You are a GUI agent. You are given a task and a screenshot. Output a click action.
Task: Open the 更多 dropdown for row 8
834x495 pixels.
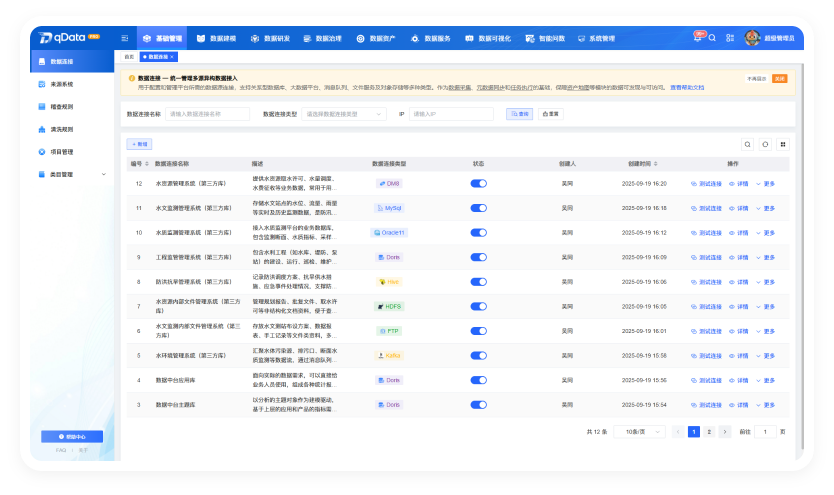765,282
